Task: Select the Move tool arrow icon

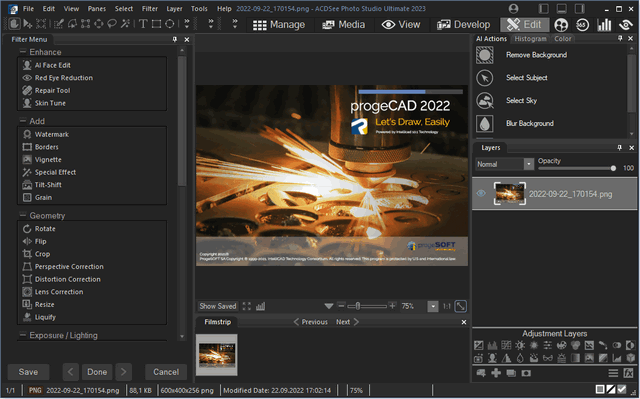Action: tap(27, 24)
